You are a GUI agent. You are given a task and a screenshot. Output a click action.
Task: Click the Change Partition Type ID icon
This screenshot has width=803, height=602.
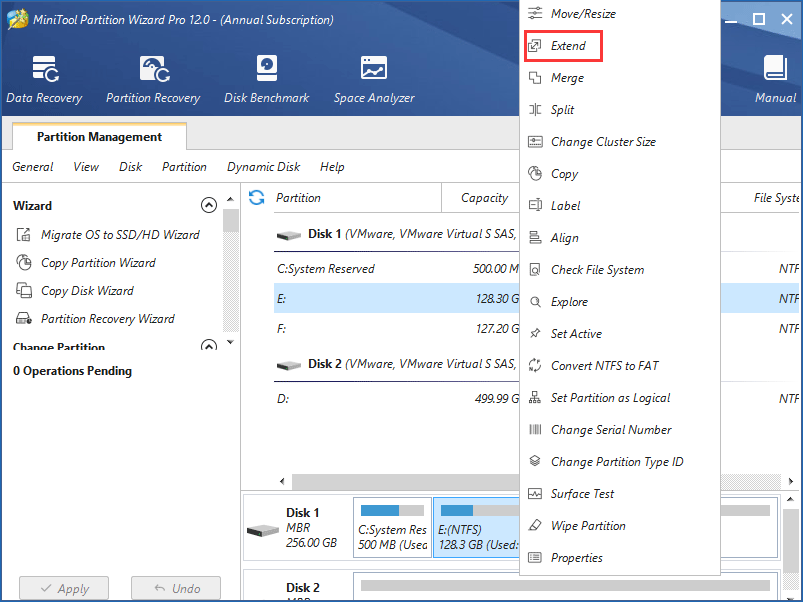point(535,461)
